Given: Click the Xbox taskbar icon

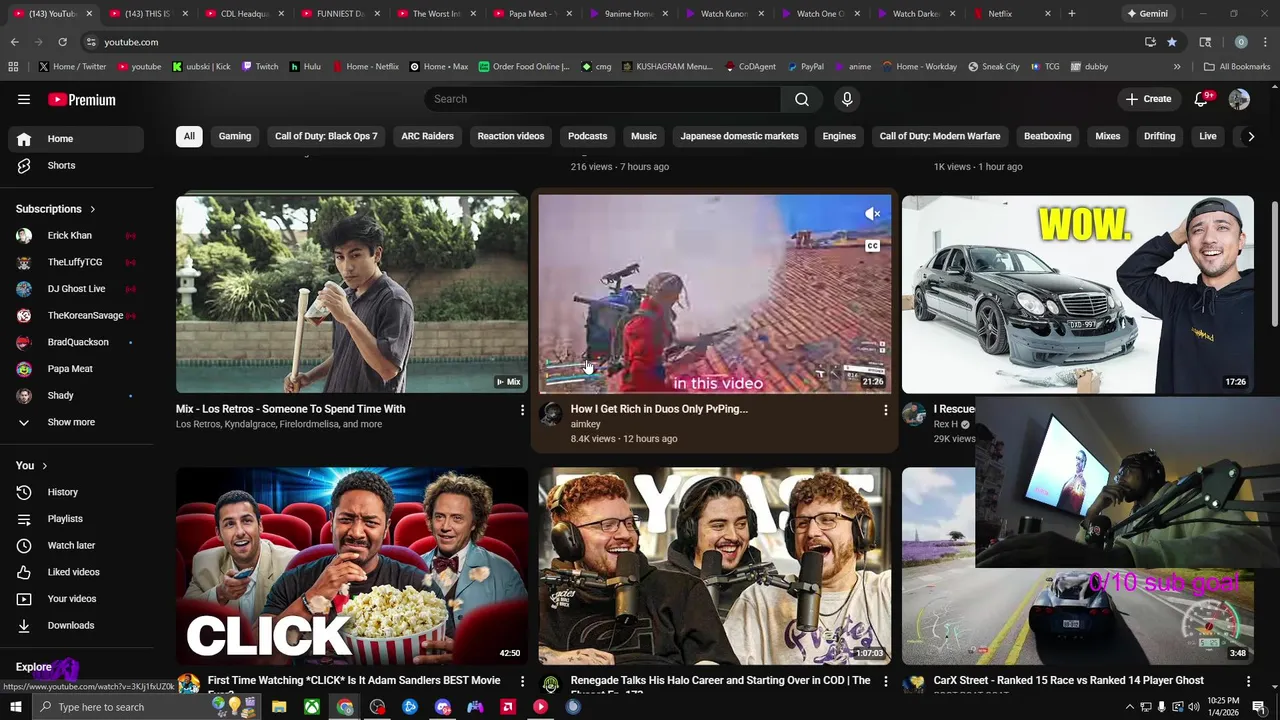Looking at the screenshot, I should (x=312, y=707).
